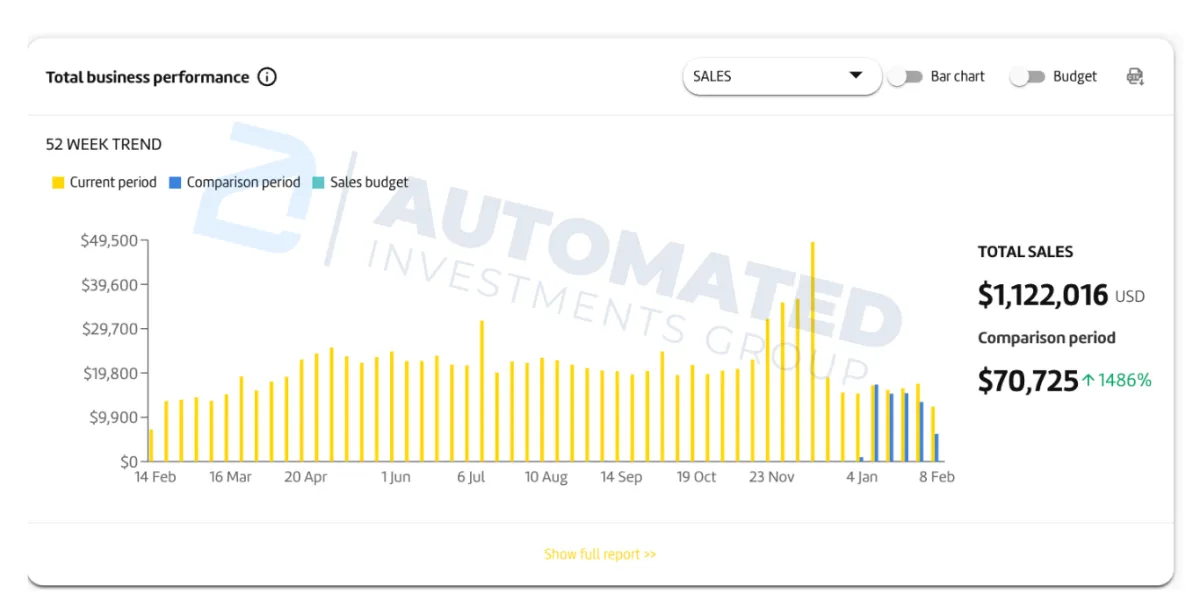Click the $1,122,016 total sales figure
Viewport: 1200px width, 614px height.
(x=1043, y=295)
